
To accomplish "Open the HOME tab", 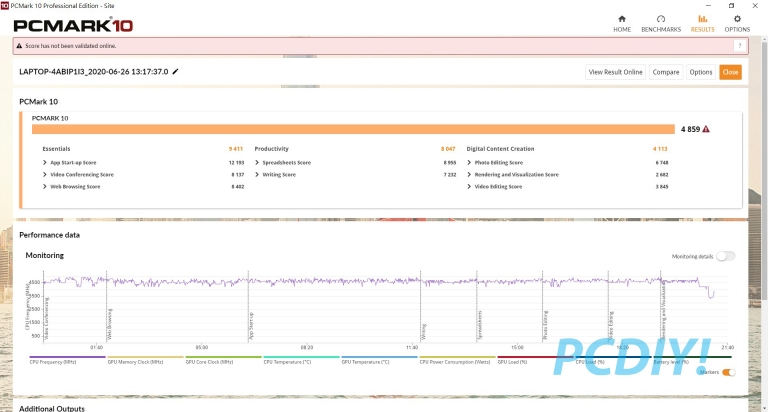I will tap(622, 24).
